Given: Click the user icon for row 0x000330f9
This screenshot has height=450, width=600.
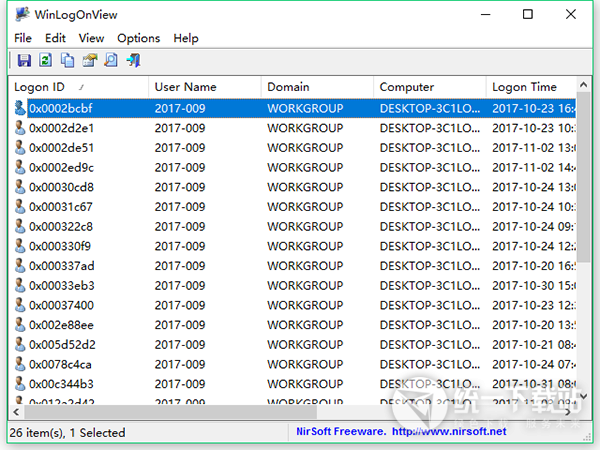Looking at the screenshot, I should click(20, 246).
